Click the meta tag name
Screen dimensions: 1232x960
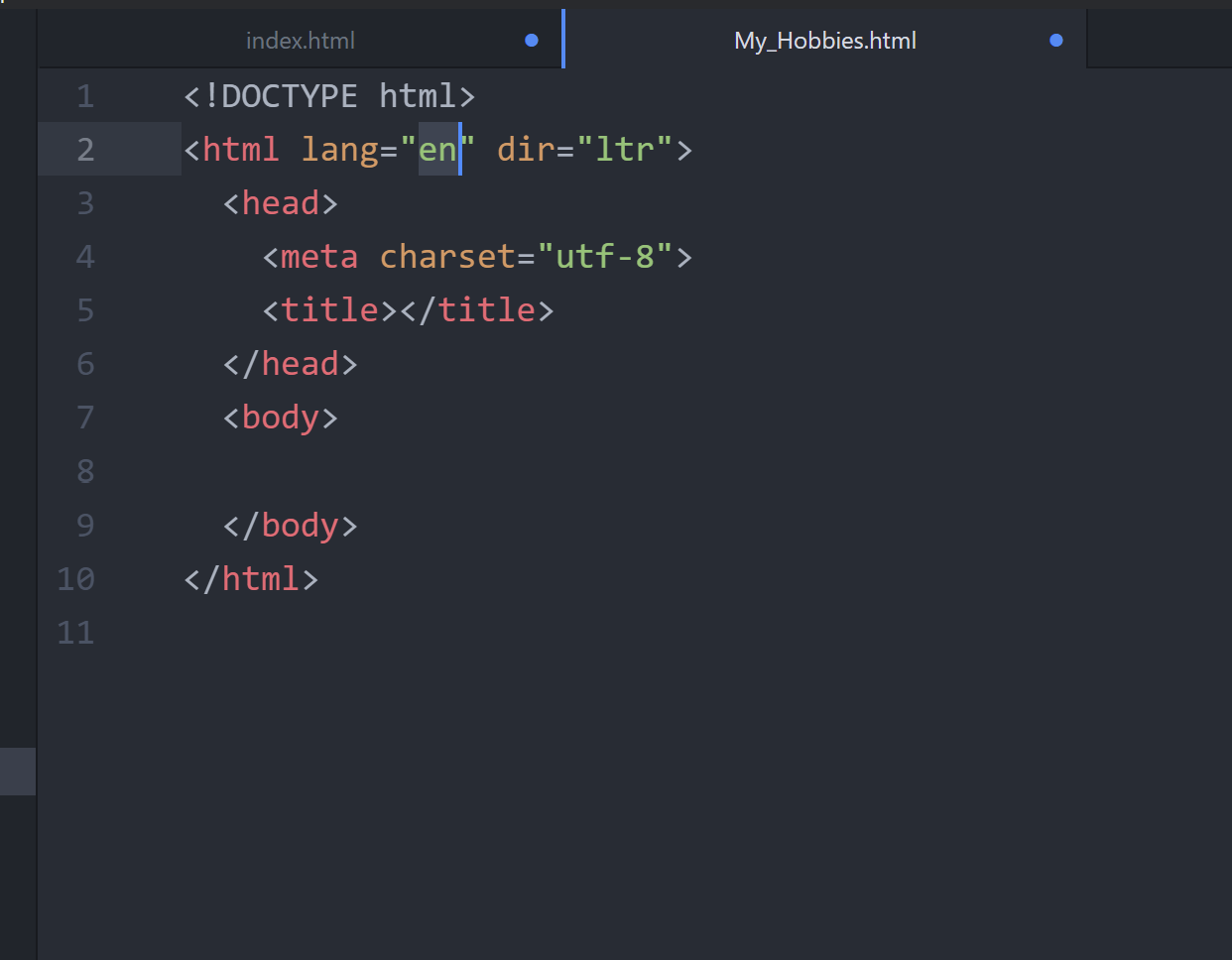(319, 257)
